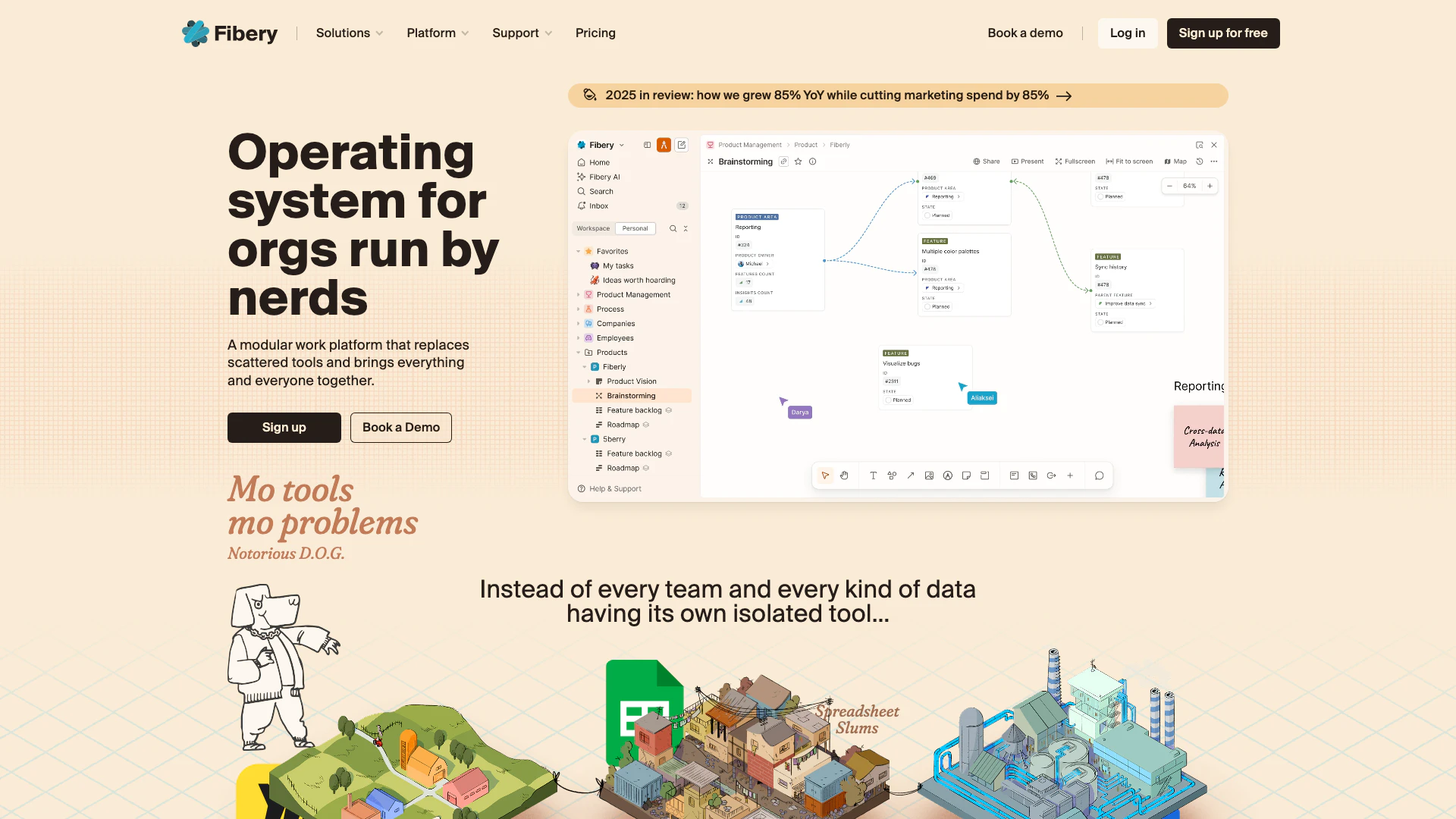1456x819 pixels.
Task: Go to the Pricing menu item
Action: [595, 33]
